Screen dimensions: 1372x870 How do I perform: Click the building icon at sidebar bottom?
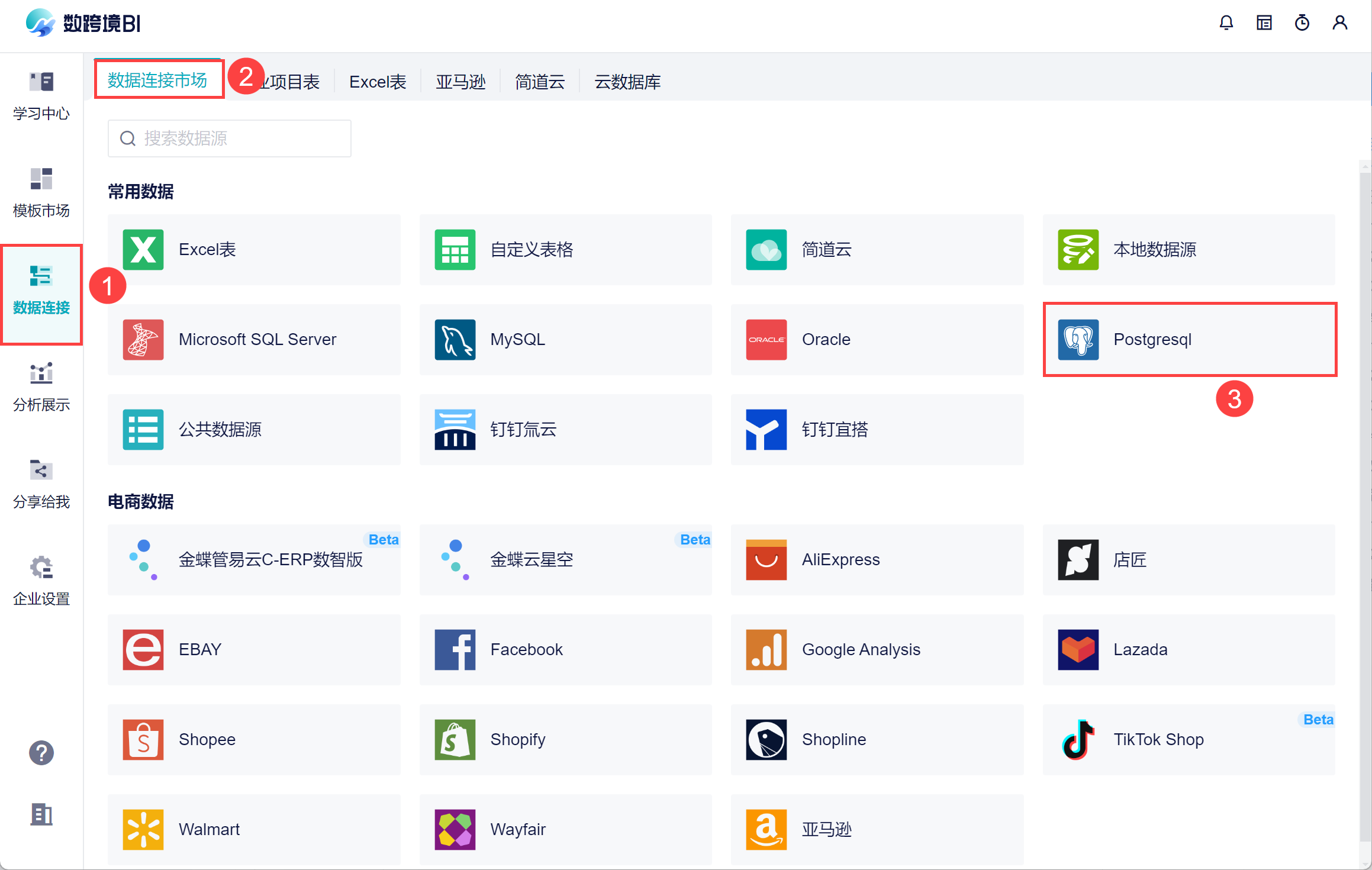(x=41, y=814)
